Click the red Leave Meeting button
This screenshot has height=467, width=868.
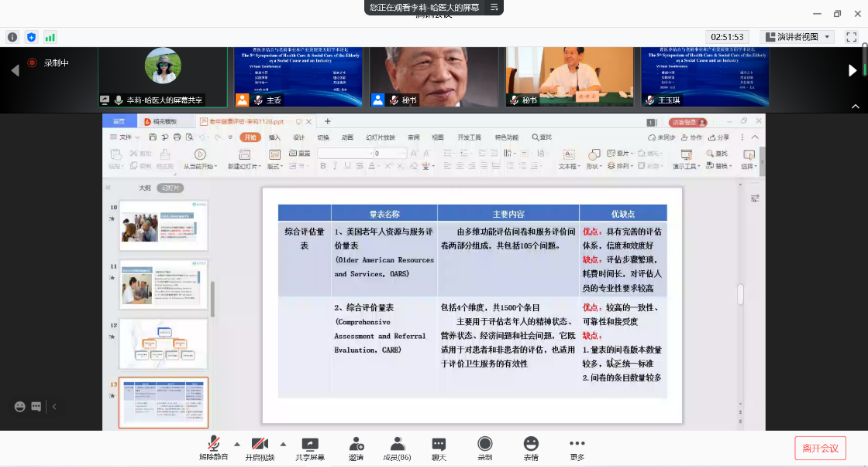tap(820, 448)
